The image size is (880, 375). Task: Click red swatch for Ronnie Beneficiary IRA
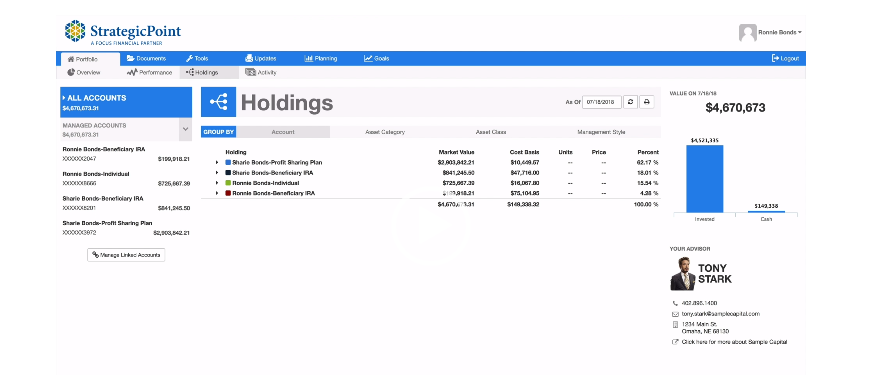[x=228, y=193]
